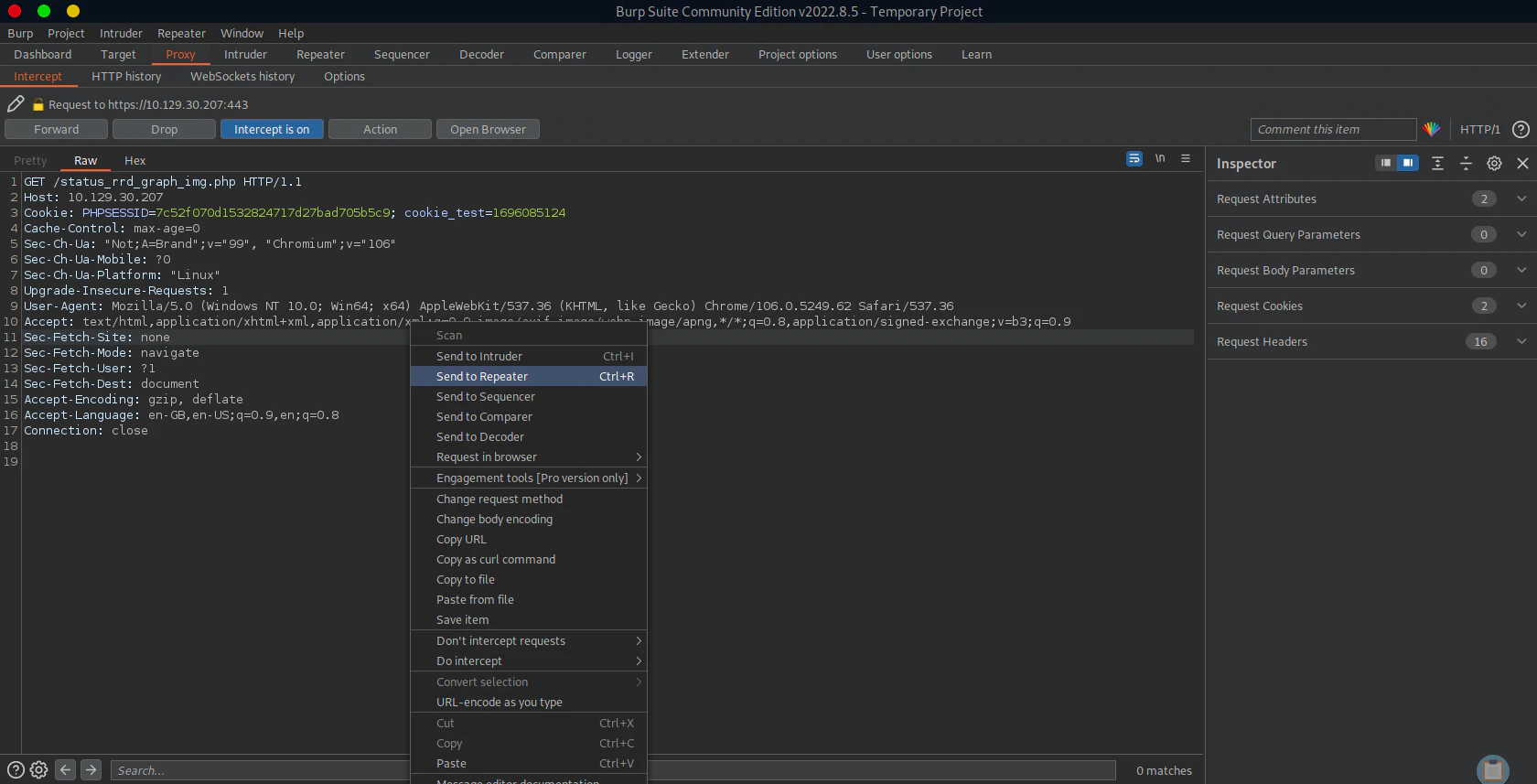Click the pencil edit icon beside request target
This screenshot has width=1537, height=784.
[16, 104]
